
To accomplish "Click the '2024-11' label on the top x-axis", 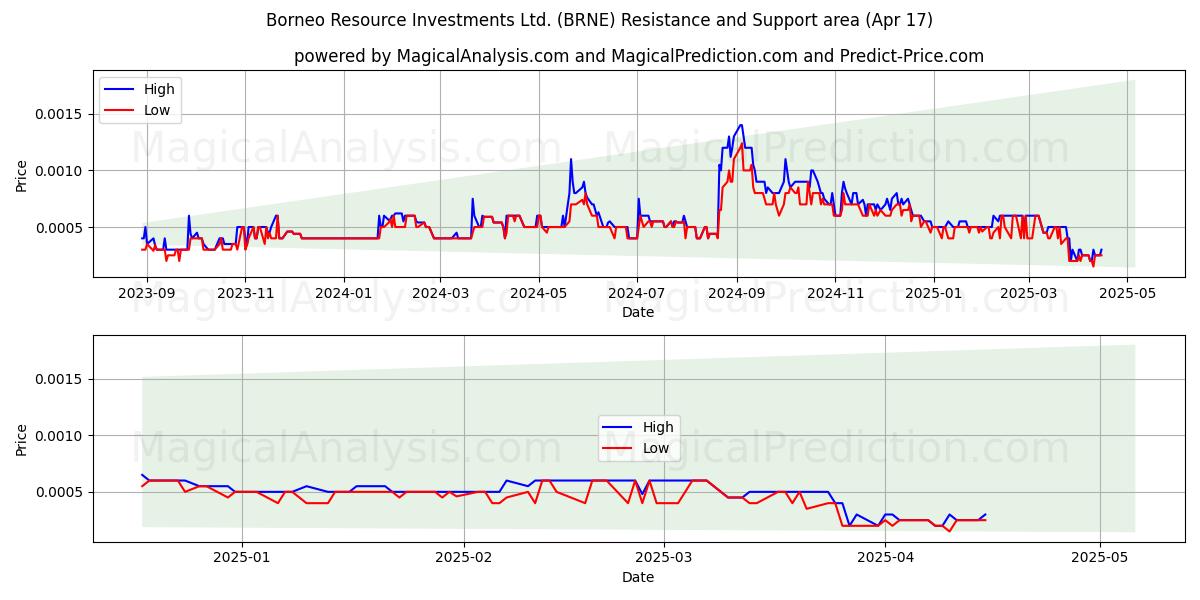I will tap(835, 293).
